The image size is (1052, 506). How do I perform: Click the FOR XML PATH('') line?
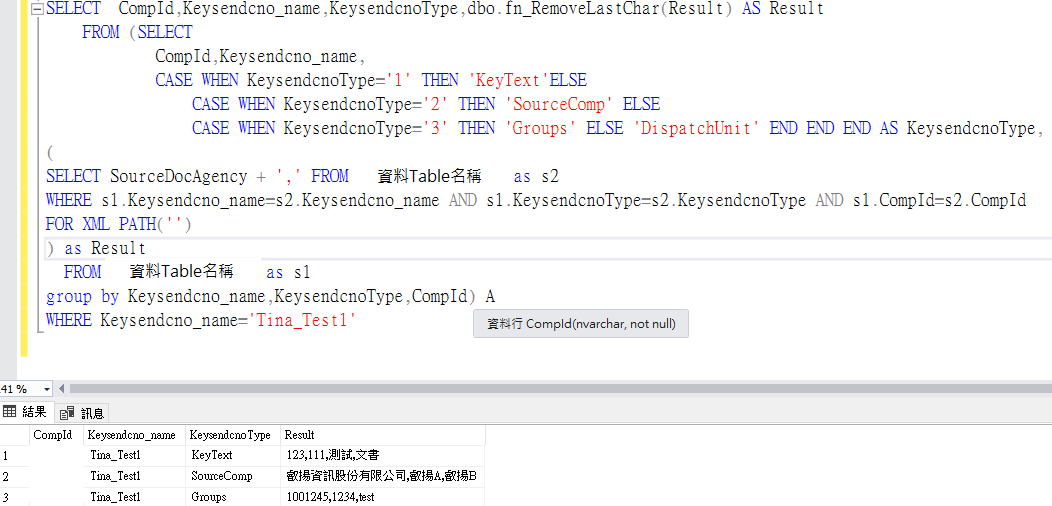(119, 224)
